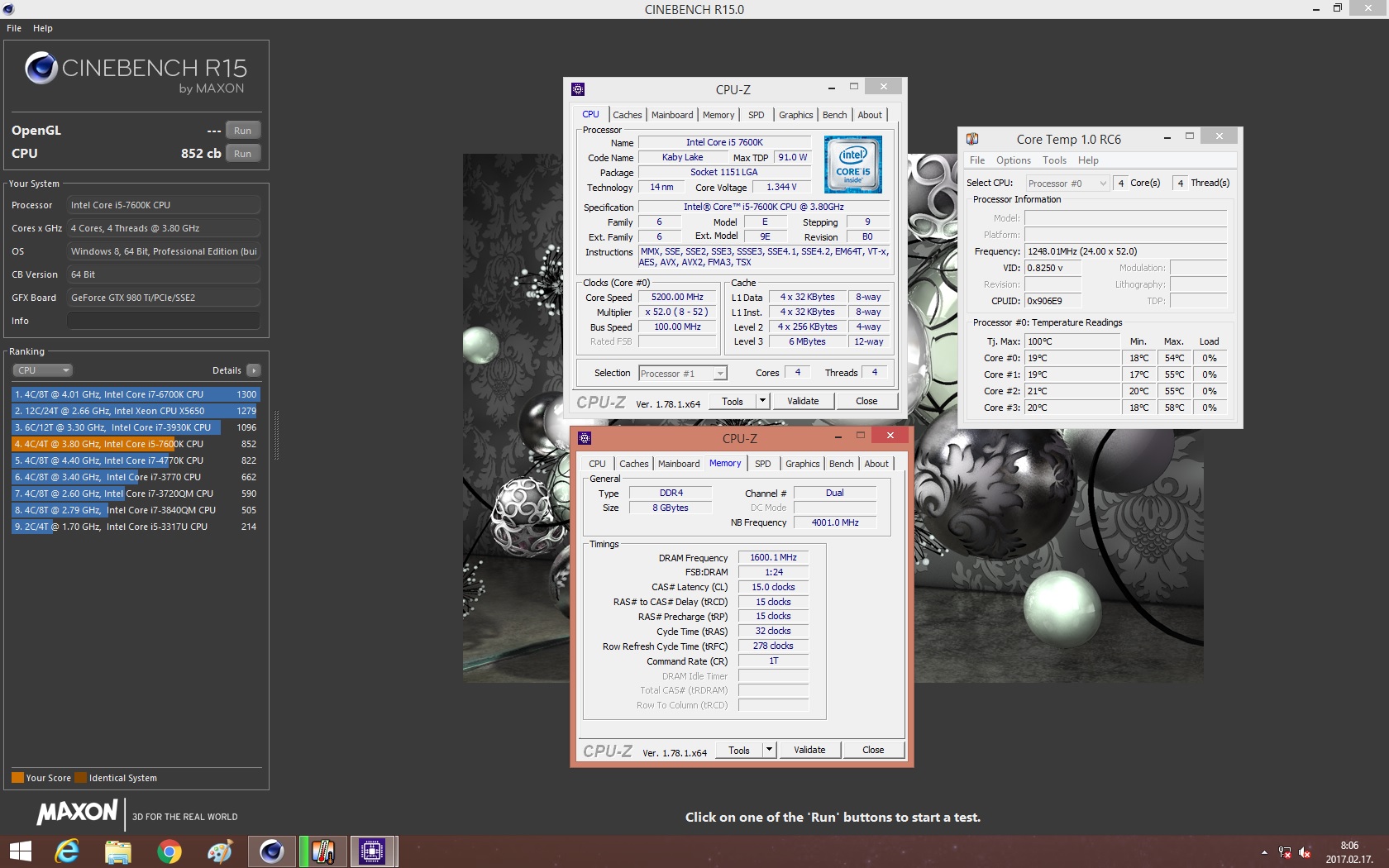Switch to the Caches tab in the CPU-Z CPU window
This screenshot has height=868, width=1389.
628,115
